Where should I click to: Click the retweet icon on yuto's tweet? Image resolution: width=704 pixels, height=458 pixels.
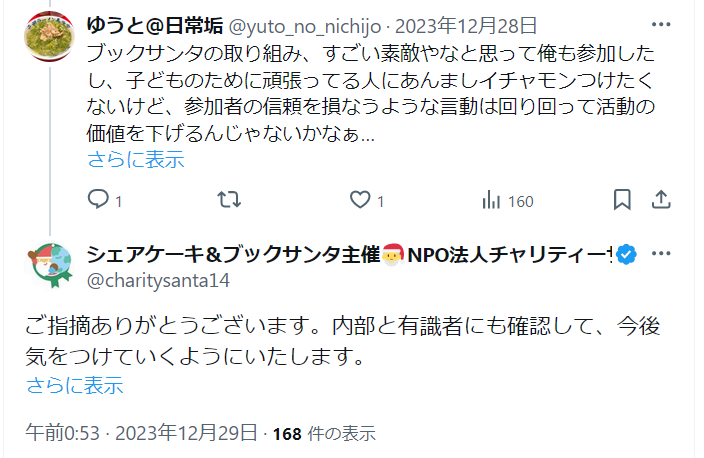pos(229,199)
